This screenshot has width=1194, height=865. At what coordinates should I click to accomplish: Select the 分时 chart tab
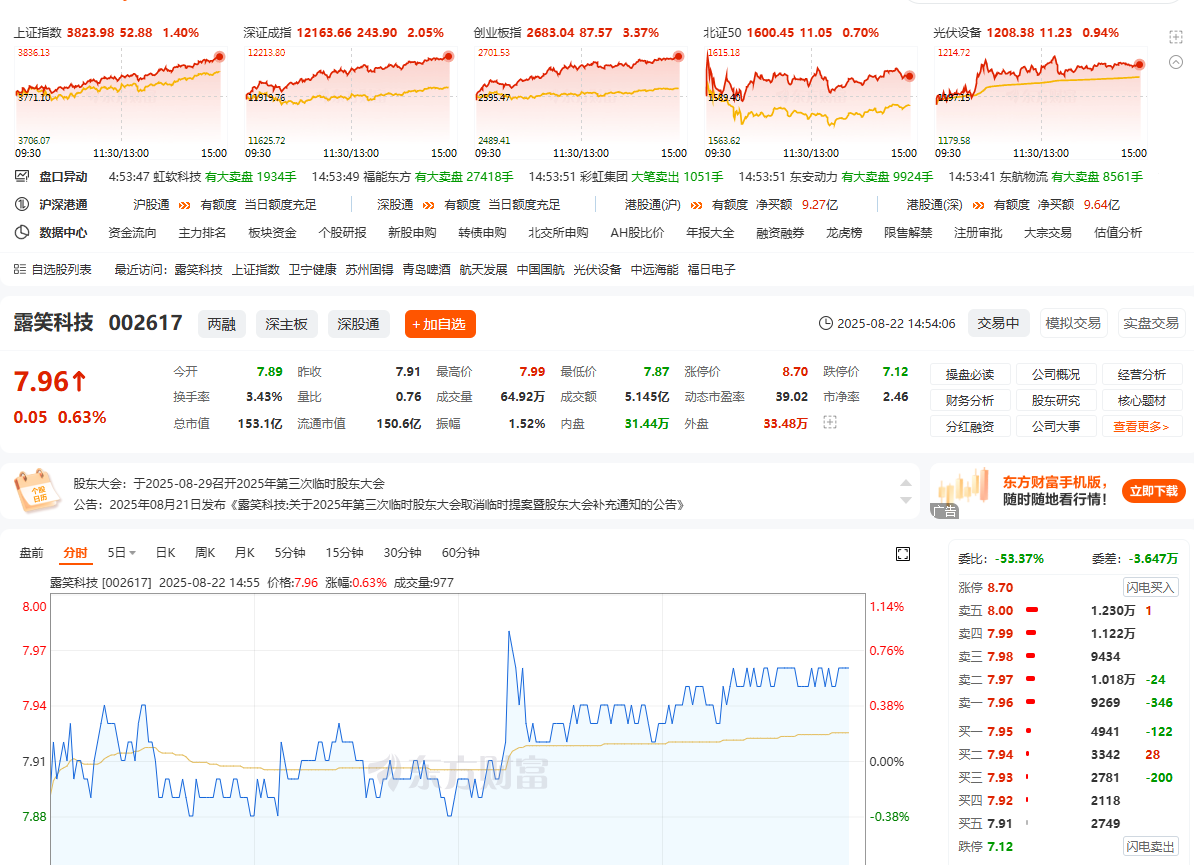pos(75,553)
